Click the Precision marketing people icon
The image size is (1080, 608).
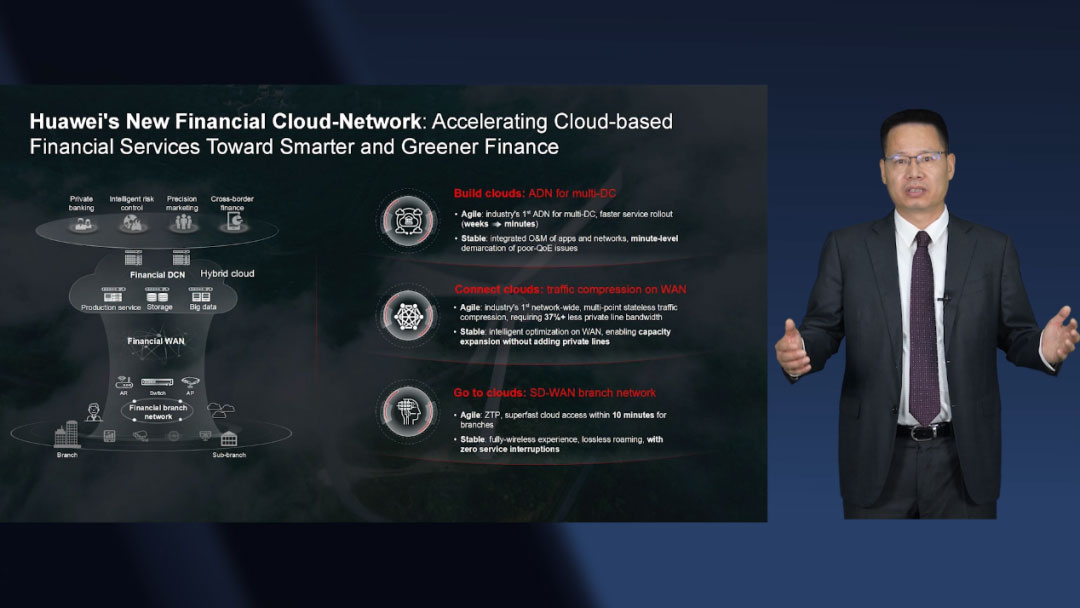(x=182, y=224)
